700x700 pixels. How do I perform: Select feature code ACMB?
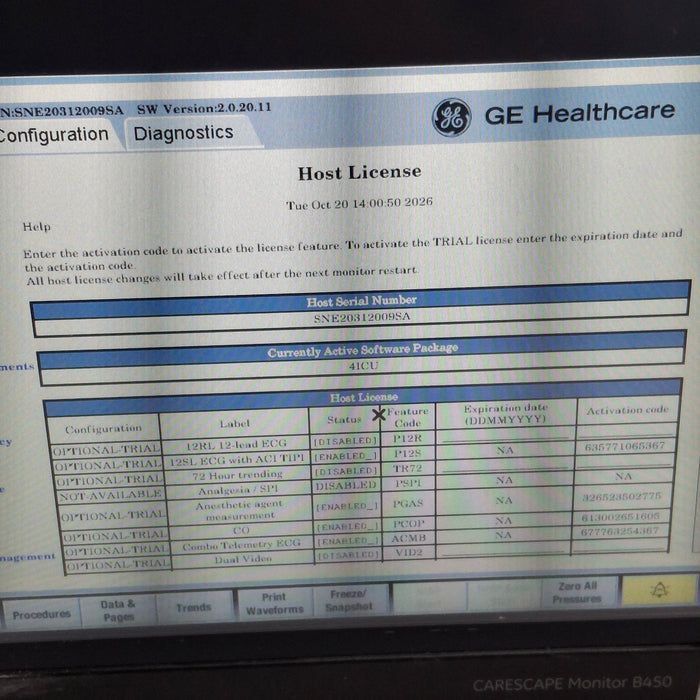coord(408,538)
